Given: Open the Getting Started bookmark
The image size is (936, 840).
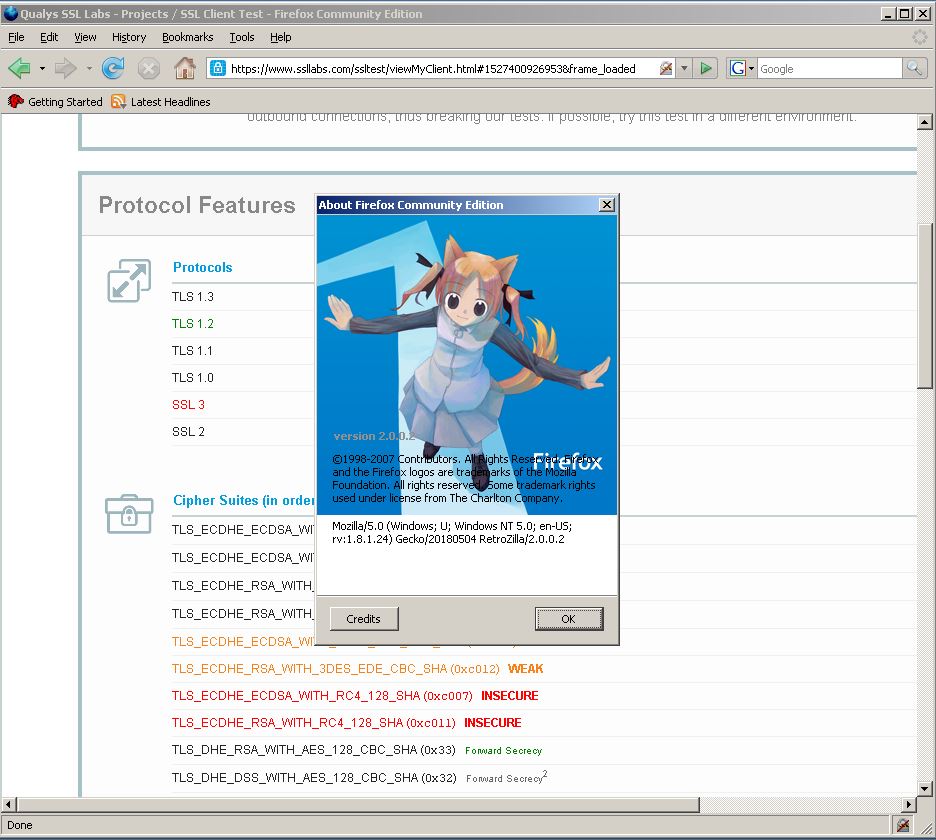Looking at the screenshot, I should (x=54, y=101).
